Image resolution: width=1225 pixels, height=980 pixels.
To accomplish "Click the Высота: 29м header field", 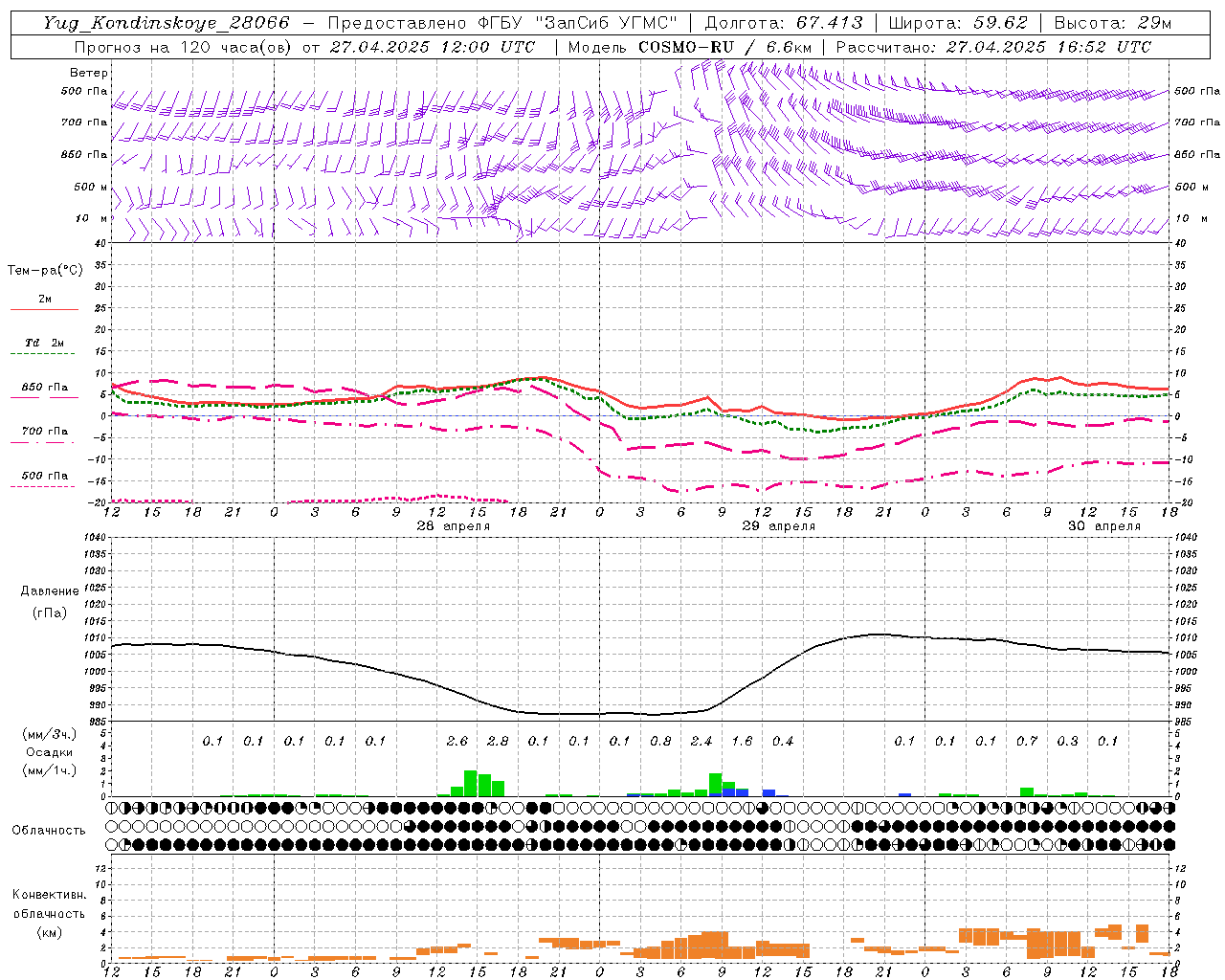I will pos(1112,23).
